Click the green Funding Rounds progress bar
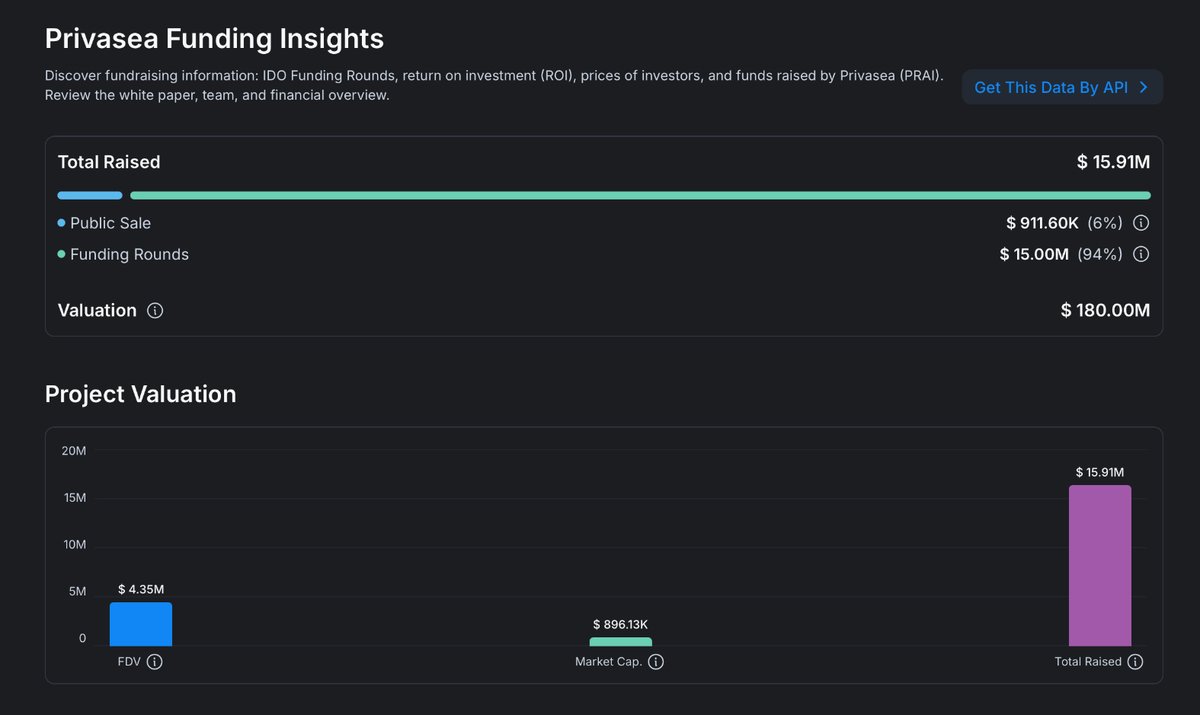The image size is (1200, 715). pos(640,195)
